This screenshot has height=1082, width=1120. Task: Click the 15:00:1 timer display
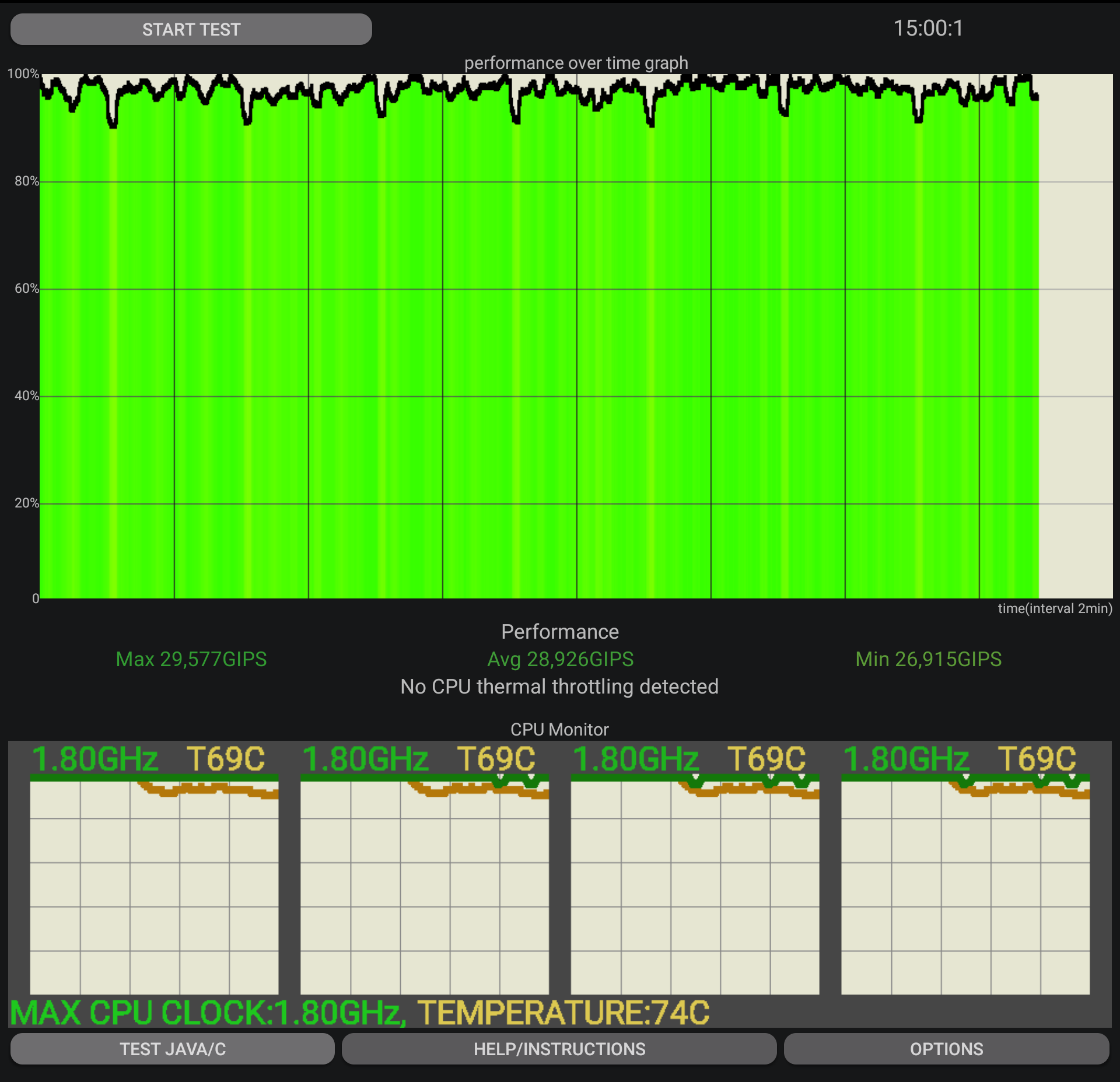click(928, 28)
